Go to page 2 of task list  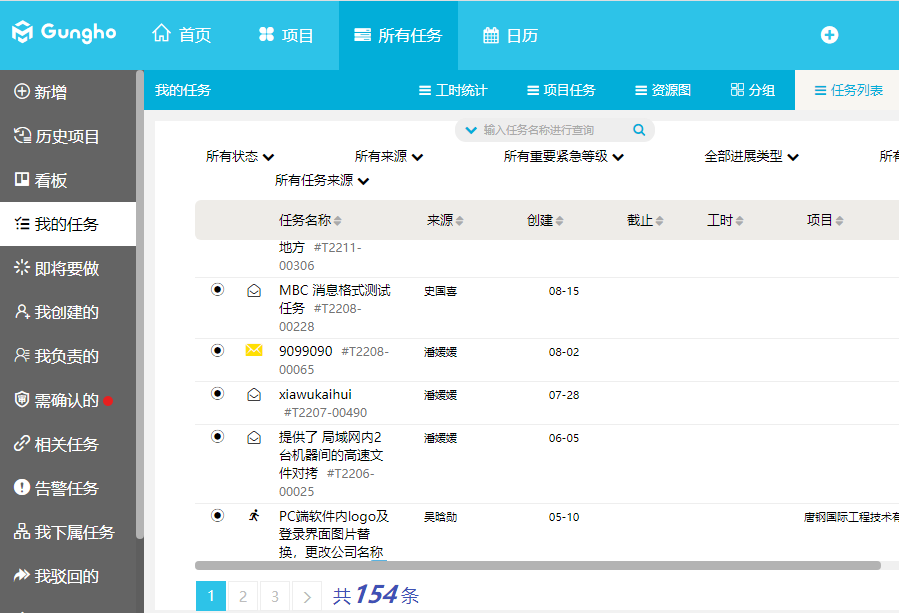242,597
